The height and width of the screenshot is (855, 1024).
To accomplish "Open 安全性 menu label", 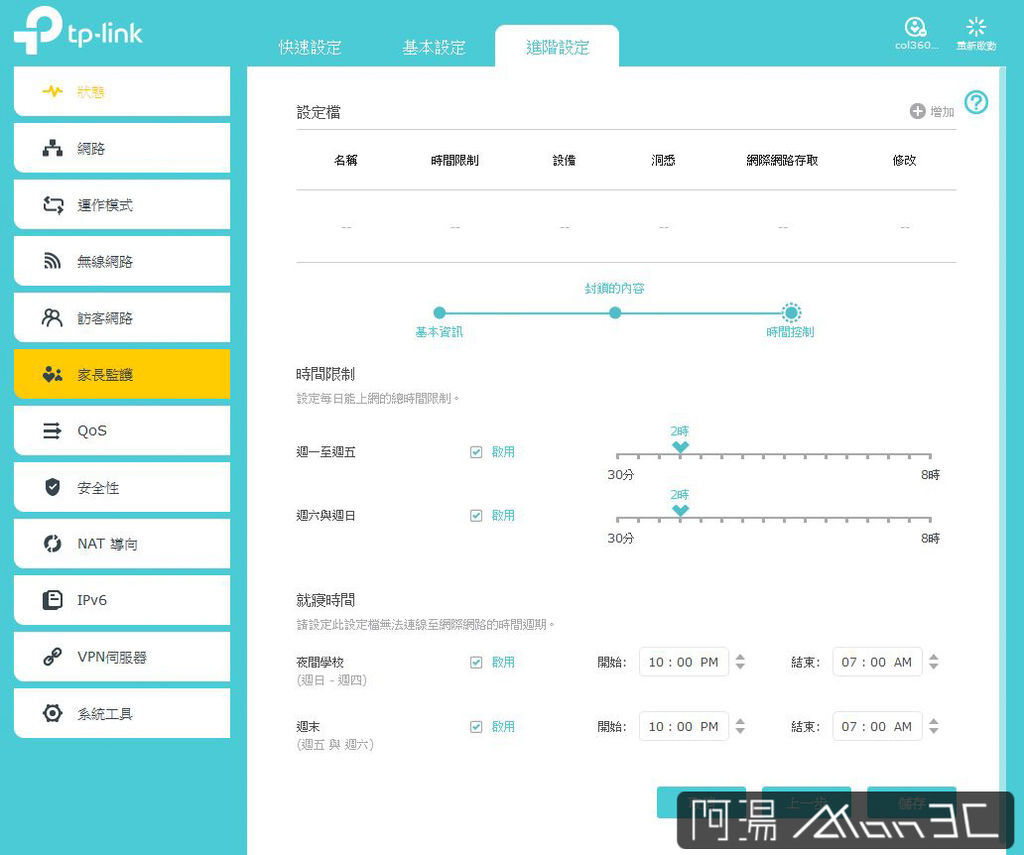I will tap(98, 488).
